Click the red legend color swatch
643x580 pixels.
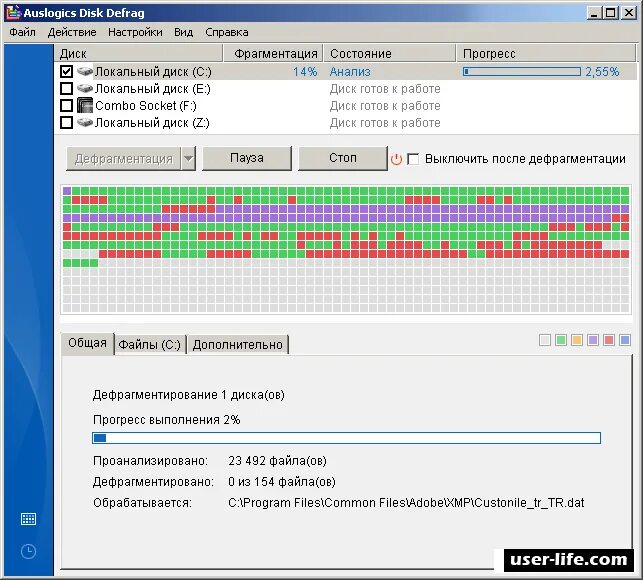609,340
